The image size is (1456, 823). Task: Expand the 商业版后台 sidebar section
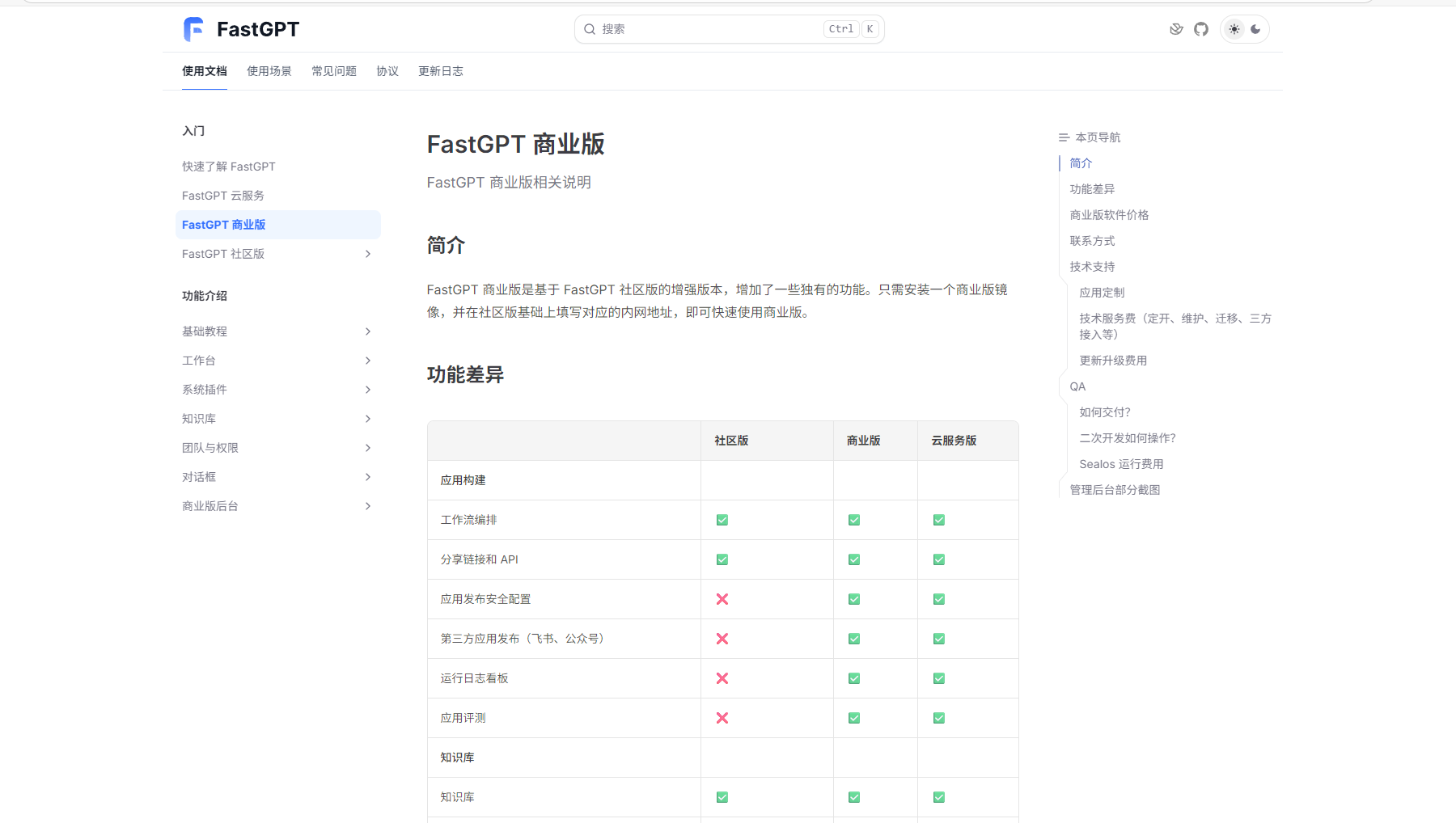pos(368,506)
